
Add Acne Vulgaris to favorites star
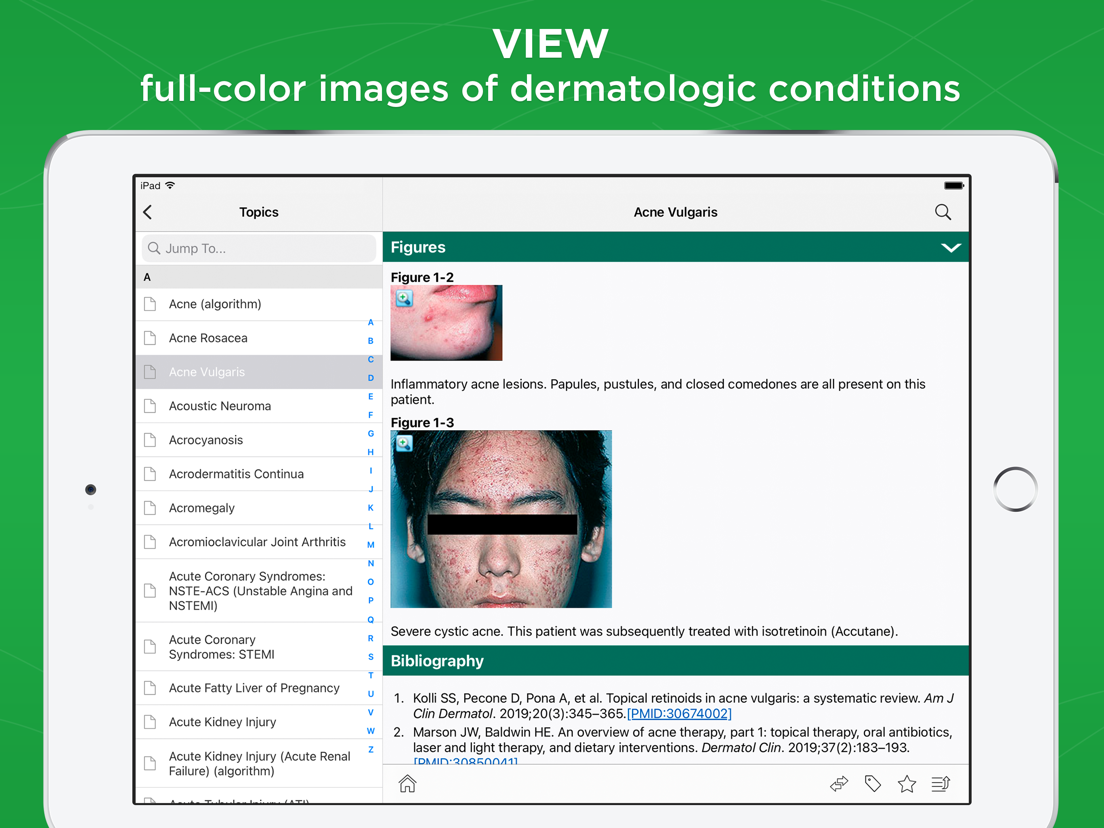[907, 784]
